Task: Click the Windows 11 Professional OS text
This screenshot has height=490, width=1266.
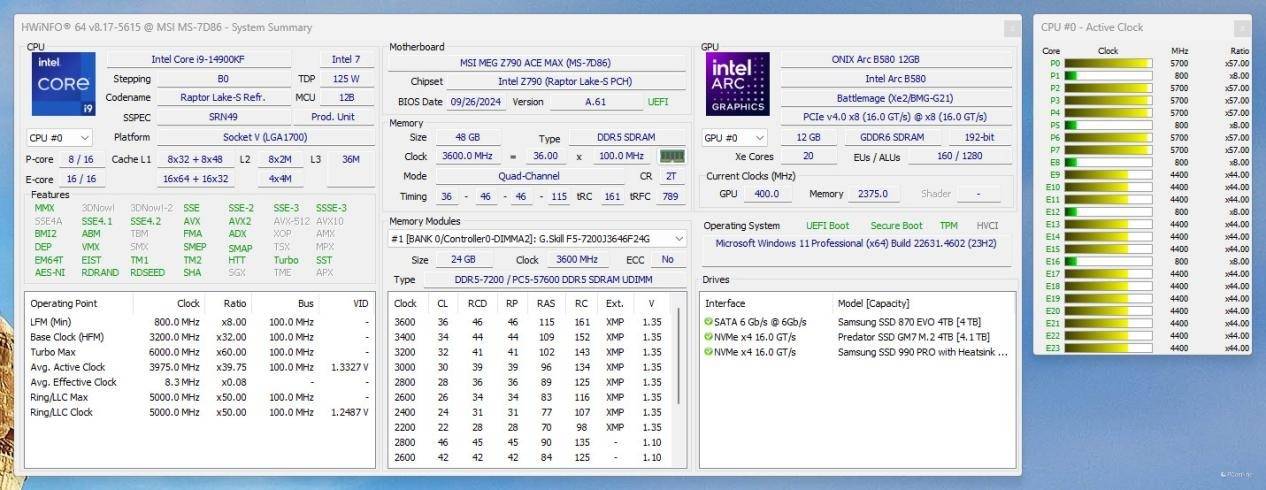Action: (x=856, y=243)
